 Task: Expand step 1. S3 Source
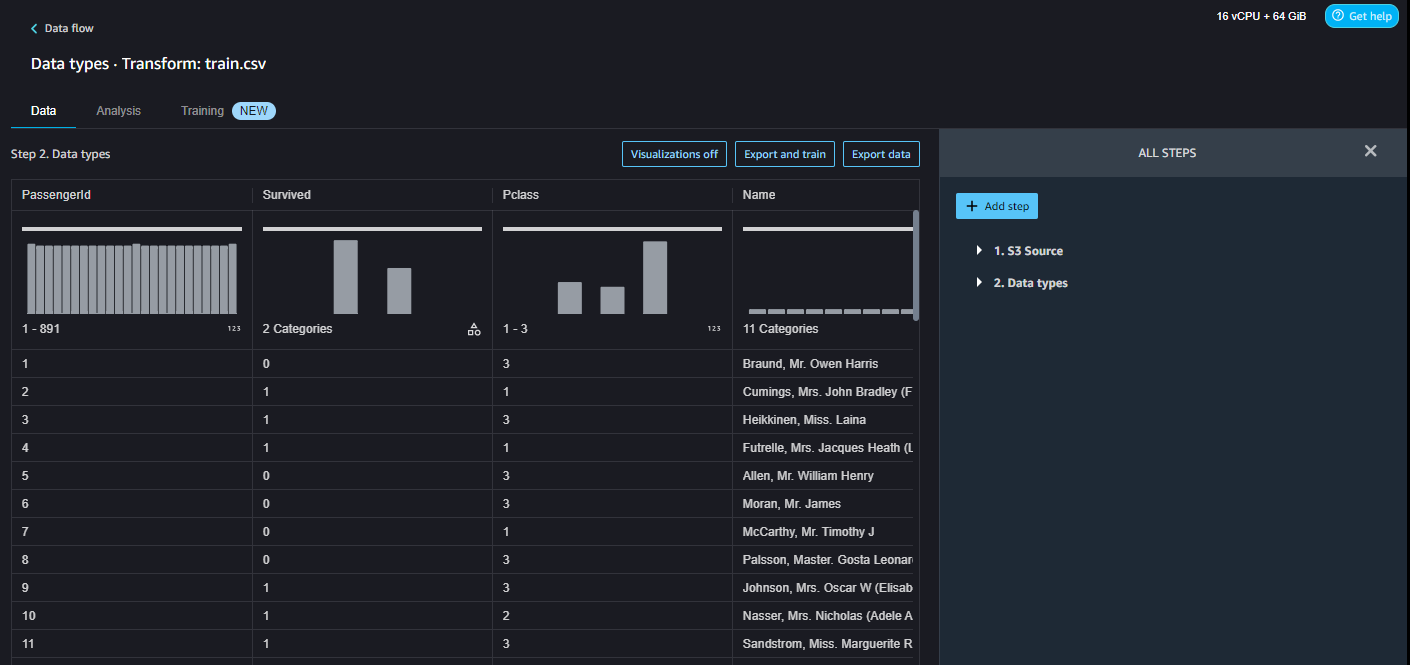click(979, 251)
